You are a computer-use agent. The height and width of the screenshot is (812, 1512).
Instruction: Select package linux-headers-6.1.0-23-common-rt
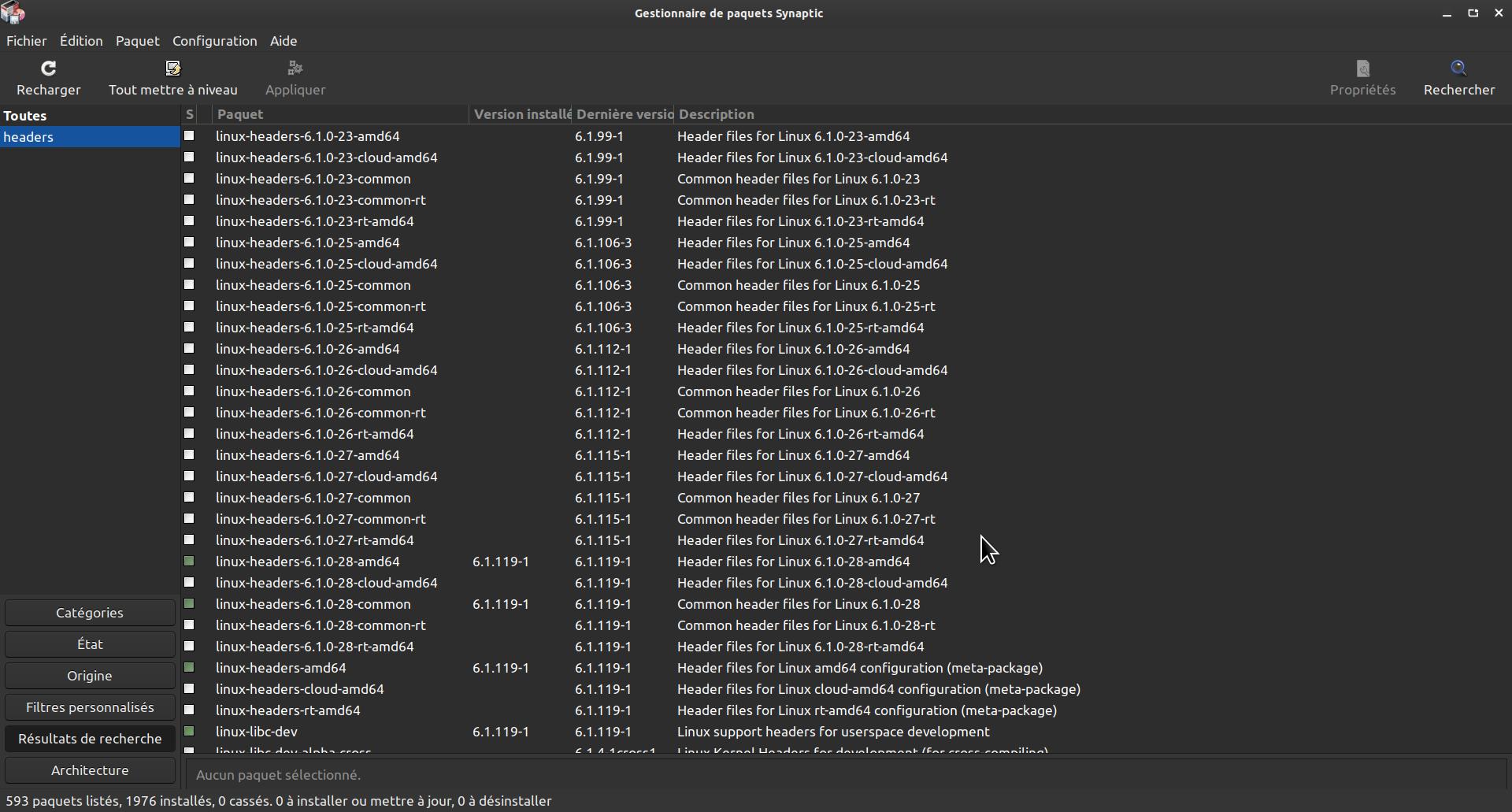pyautogui.click(x=321, y=200)
